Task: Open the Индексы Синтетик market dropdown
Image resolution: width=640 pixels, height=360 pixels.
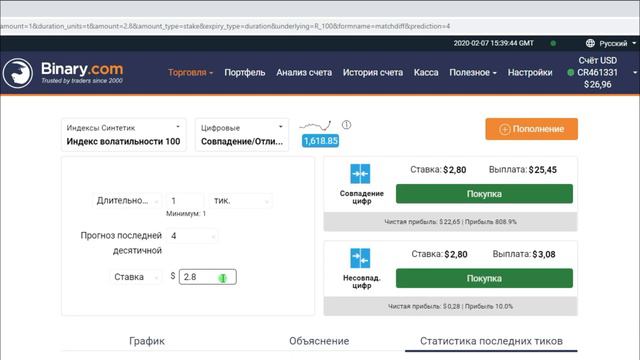Action: coord(124,135)
